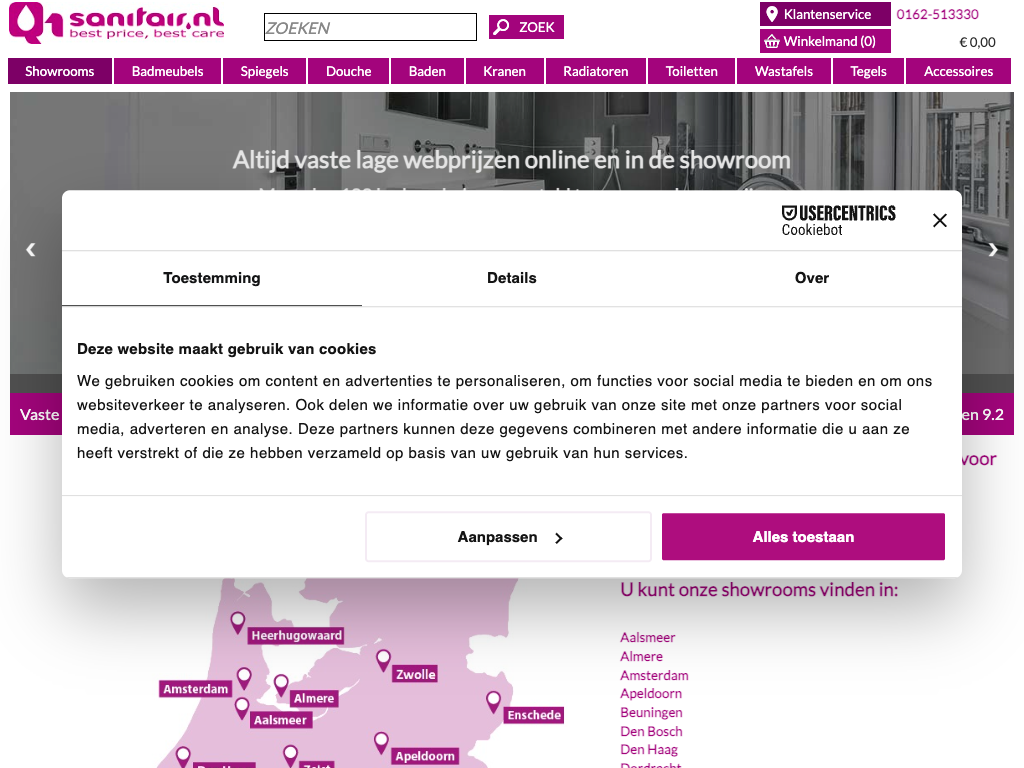Image resolution: width=1024 pixels, height=768 pixels.
Task: Open the Badmeubels menu
Action: coord(167,71)
